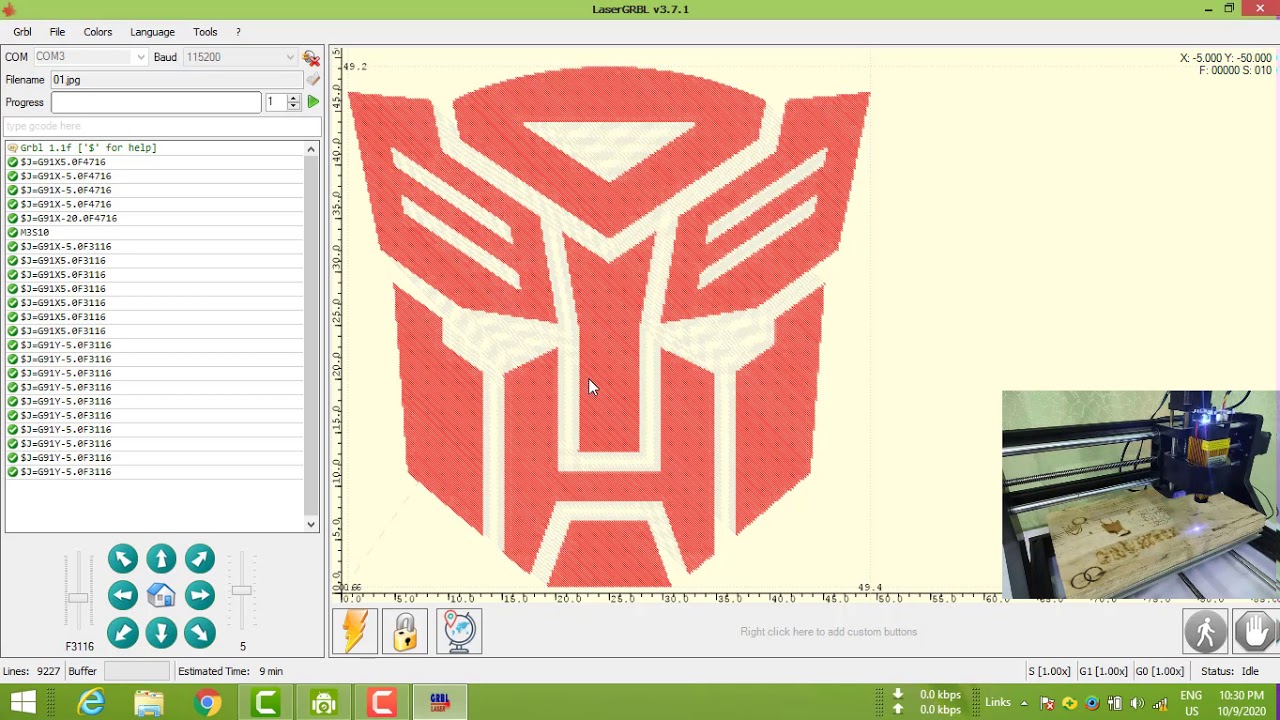
Task: Open the Colors menu
Action: 98,32
